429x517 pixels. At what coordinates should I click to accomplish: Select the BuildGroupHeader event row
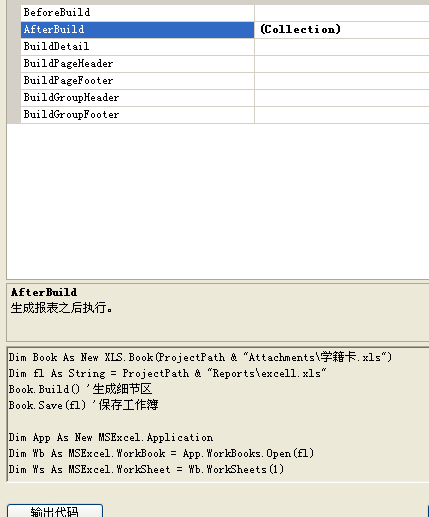(x=137, y=98)
